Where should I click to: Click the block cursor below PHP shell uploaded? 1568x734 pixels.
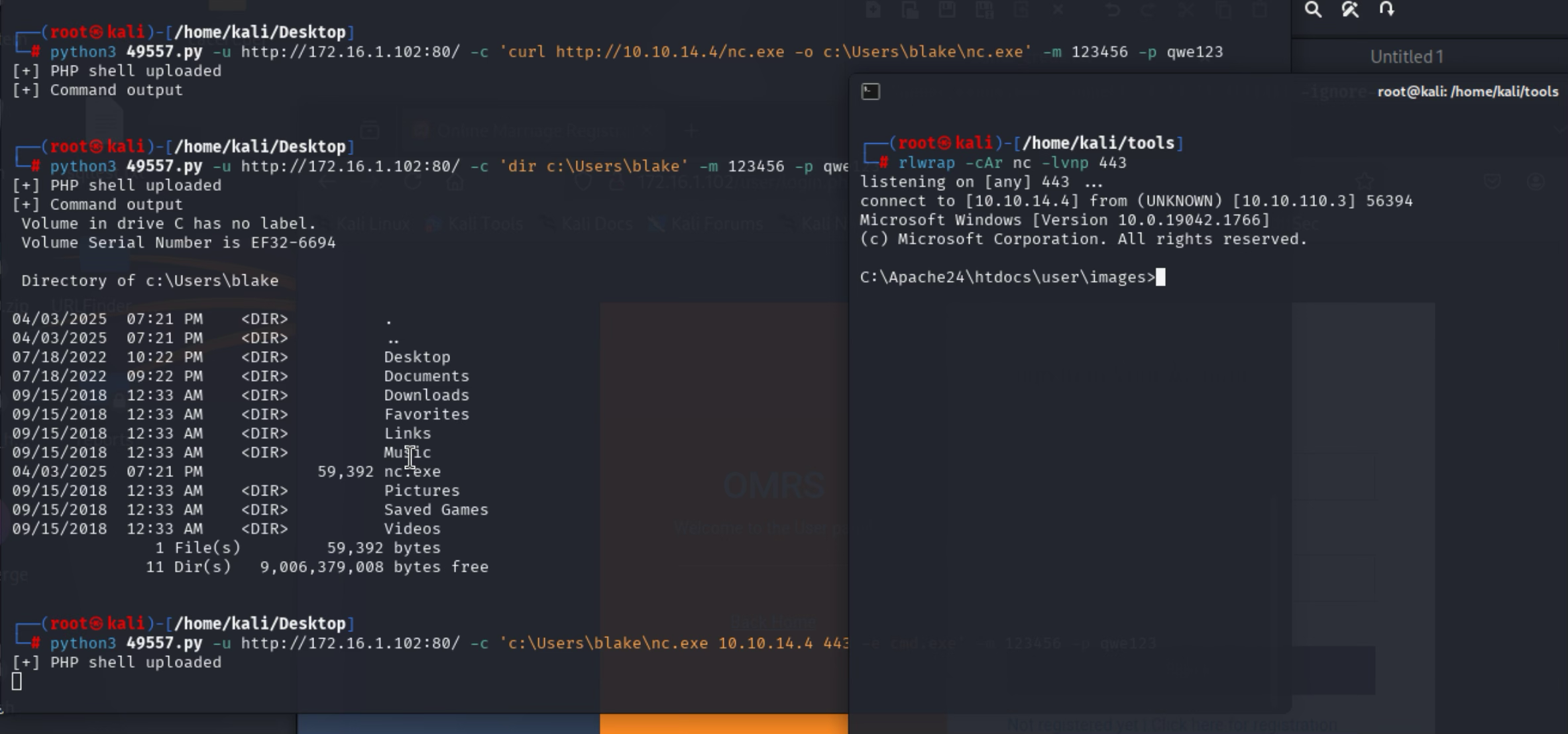click(x=17, y=681)
